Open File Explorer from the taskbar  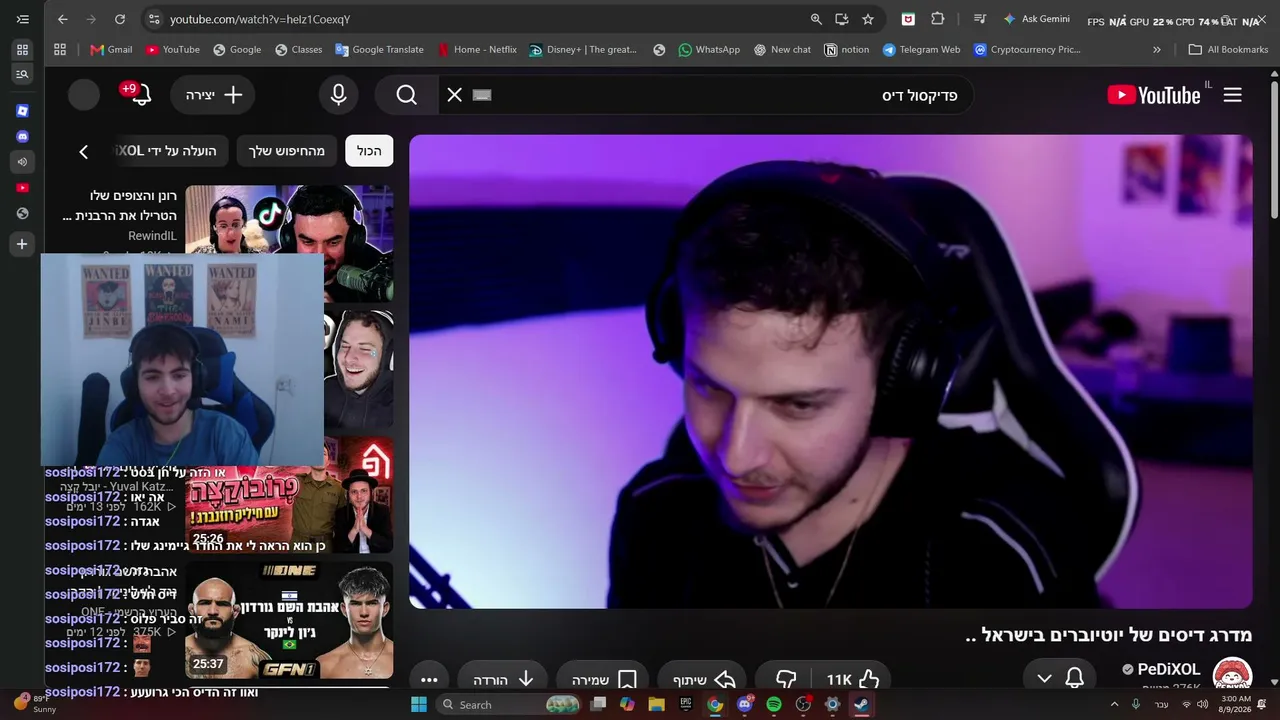(x=657, y=704)
